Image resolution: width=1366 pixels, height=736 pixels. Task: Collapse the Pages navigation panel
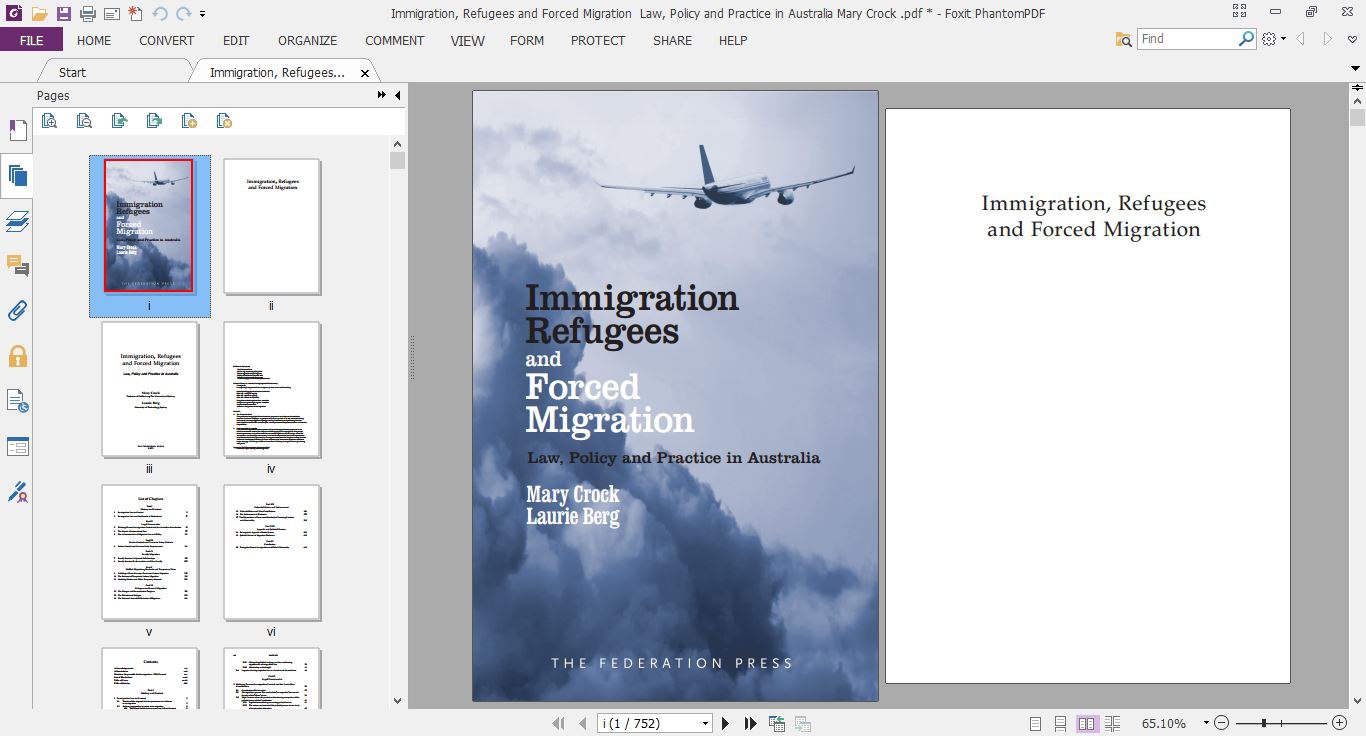398,95
